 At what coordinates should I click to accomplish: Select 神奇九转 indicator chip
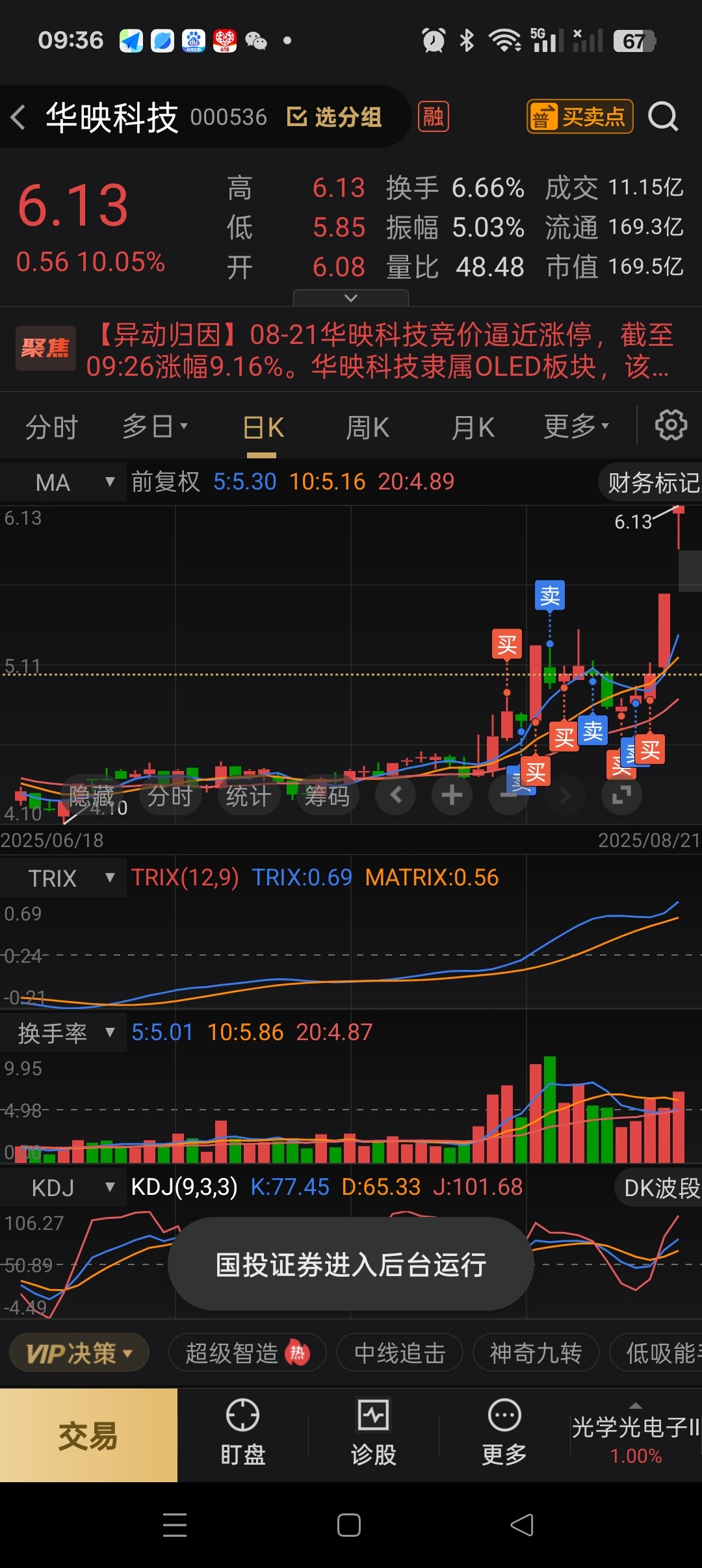click(x=536, y=1353)
